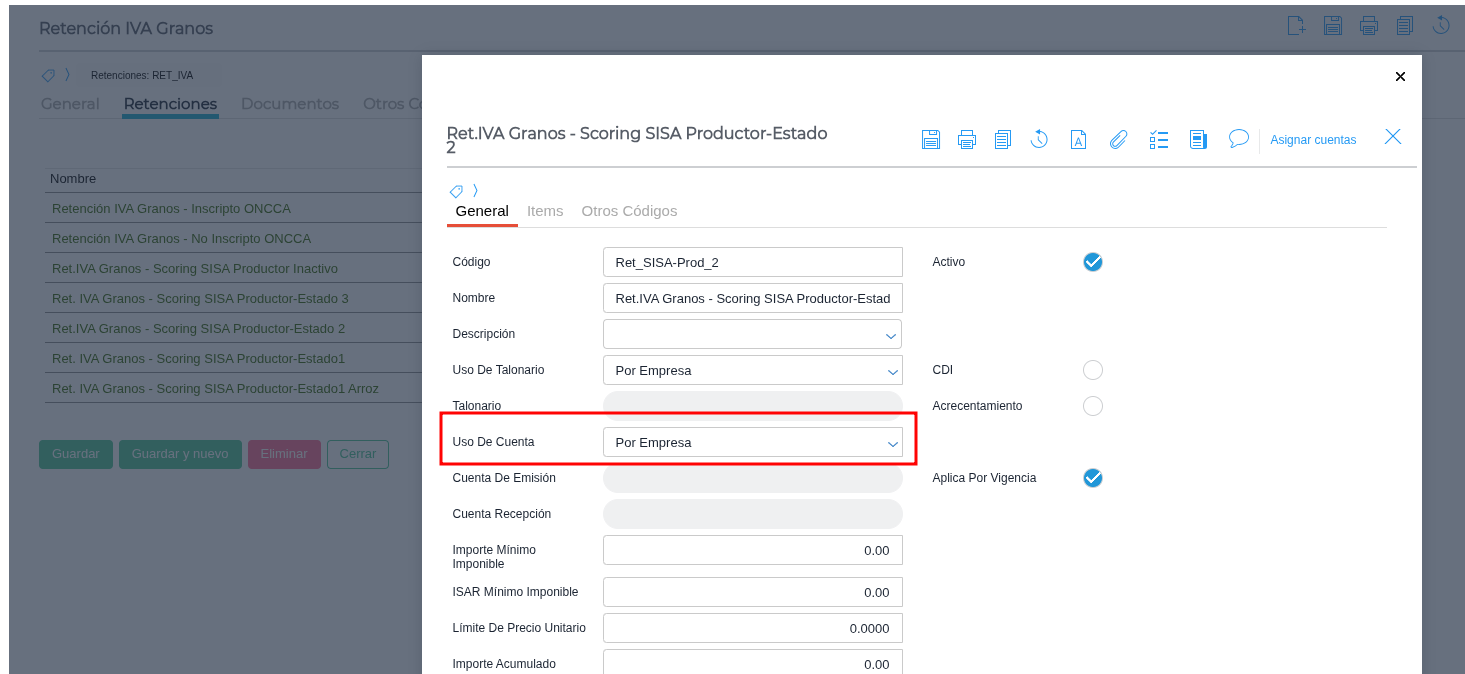This screenshot has width=1465, height=674.
Task: Open the Uso De Cuenta dropdown
Action: 752,442
